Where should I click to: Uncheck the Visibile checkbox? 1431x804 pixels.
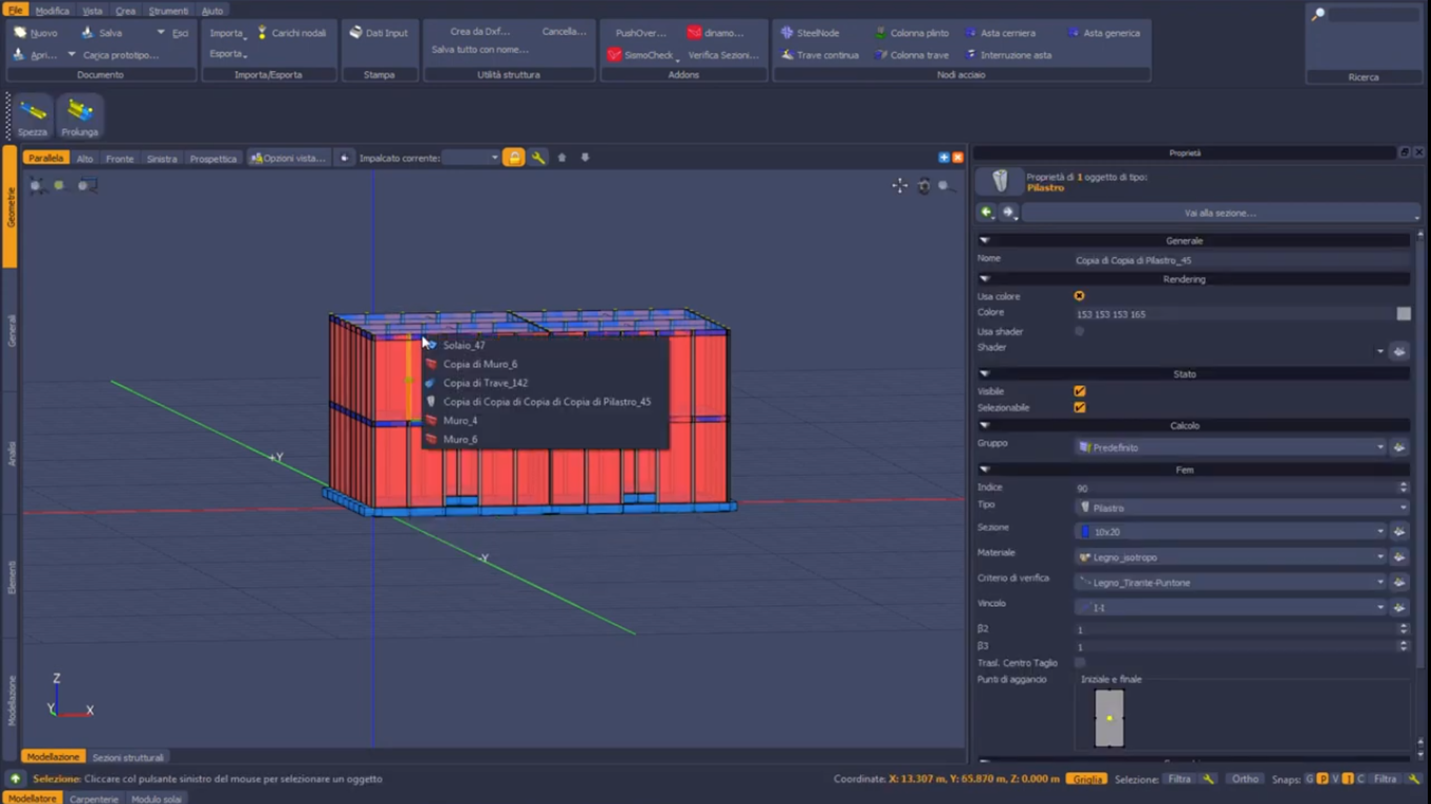tap(1079, 391)
